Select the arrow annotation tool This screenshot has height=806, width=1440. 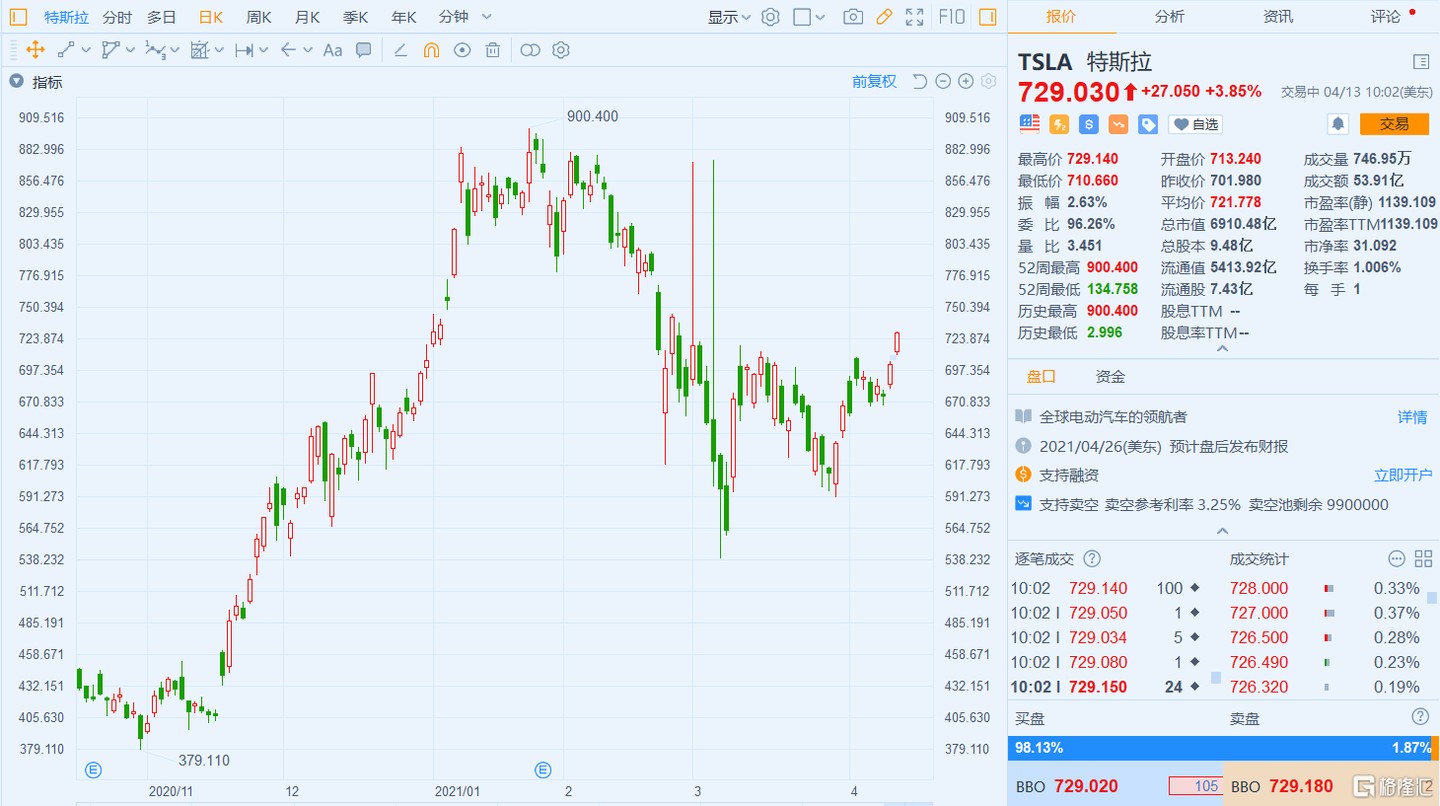(x=288, y=50)
